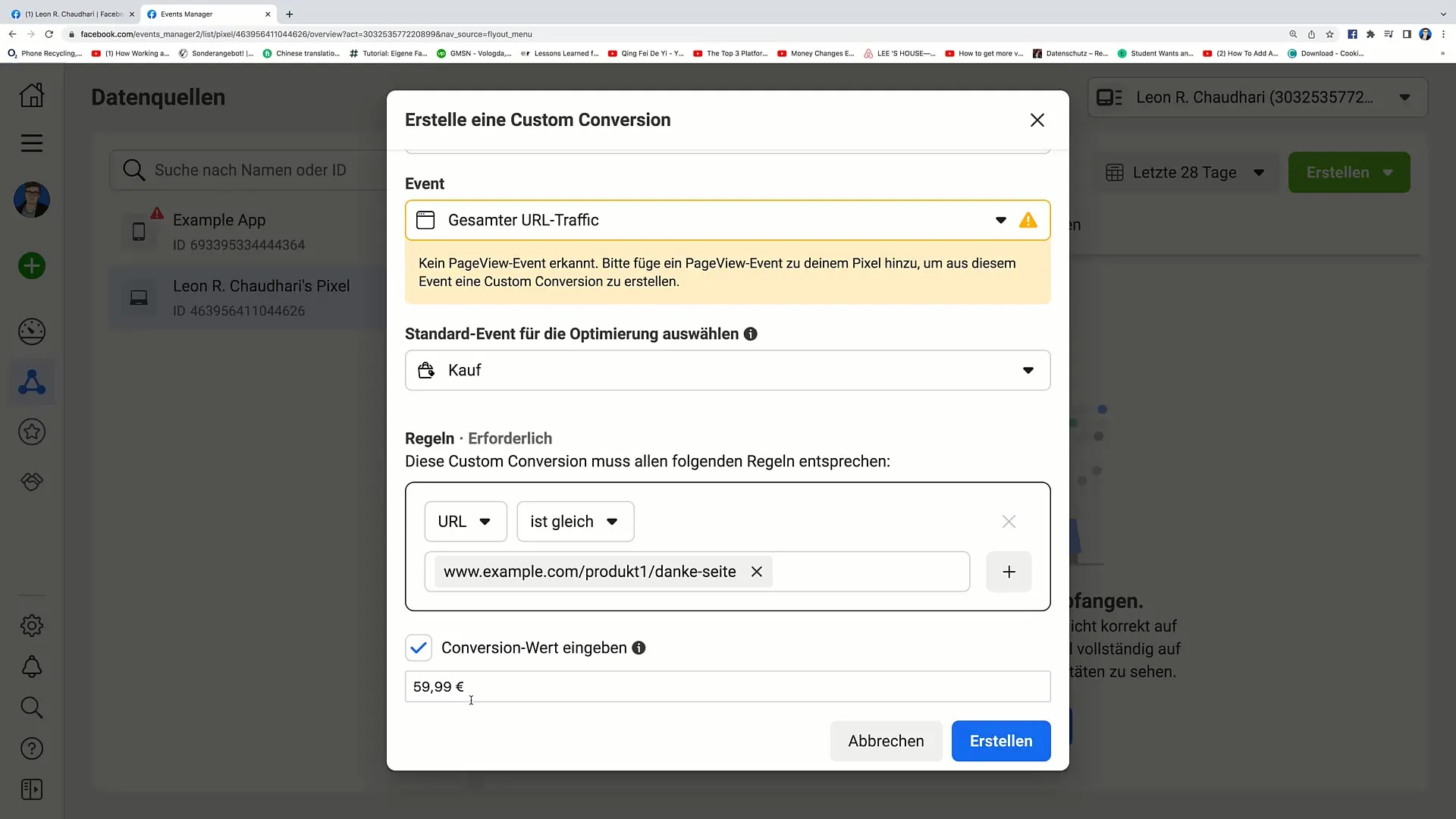Remove the www.example.com URL chip
The height and width of the screenshot is (819, 1456).
click(757, 572)
